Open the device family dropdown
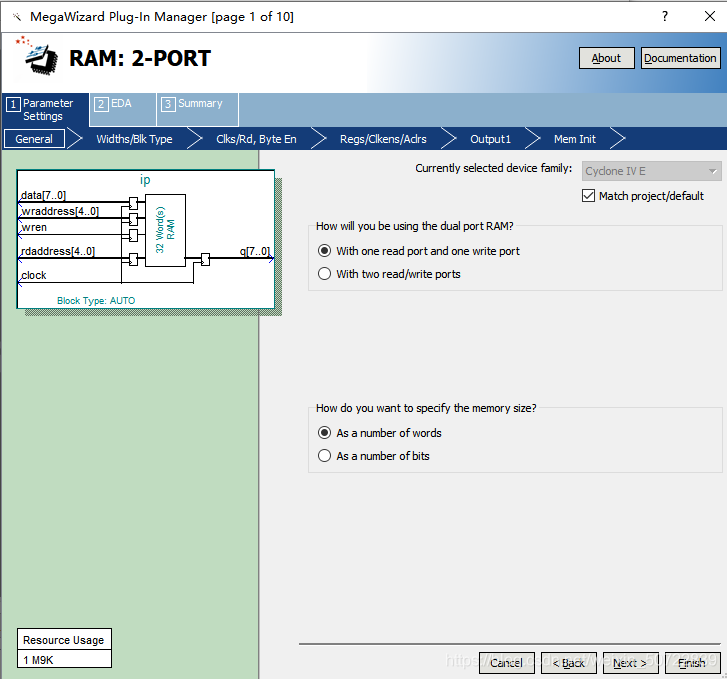The width and height of the screenshot is (727, 679). (651, 171)
